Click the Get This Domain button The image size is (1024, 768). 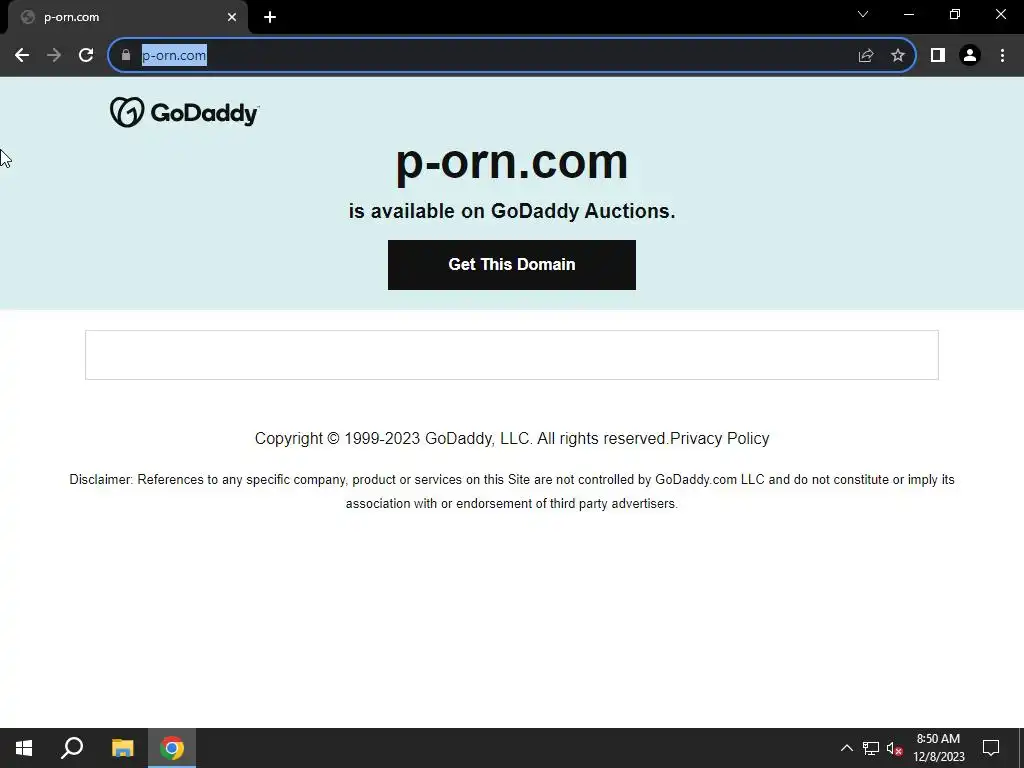511,264
